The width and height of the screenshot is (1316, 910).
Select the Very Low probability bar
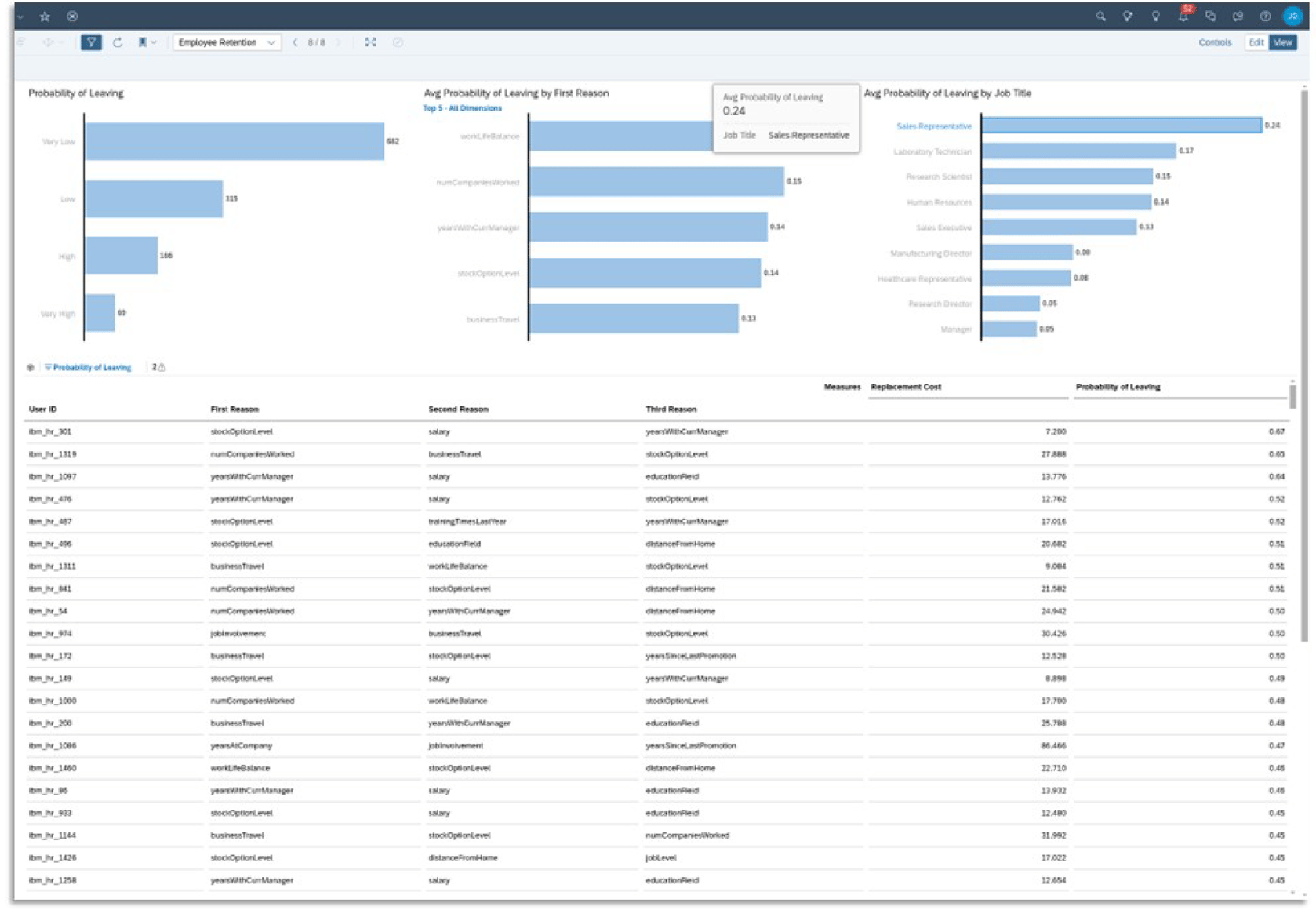pyautogui.click(x=234, y=141)
